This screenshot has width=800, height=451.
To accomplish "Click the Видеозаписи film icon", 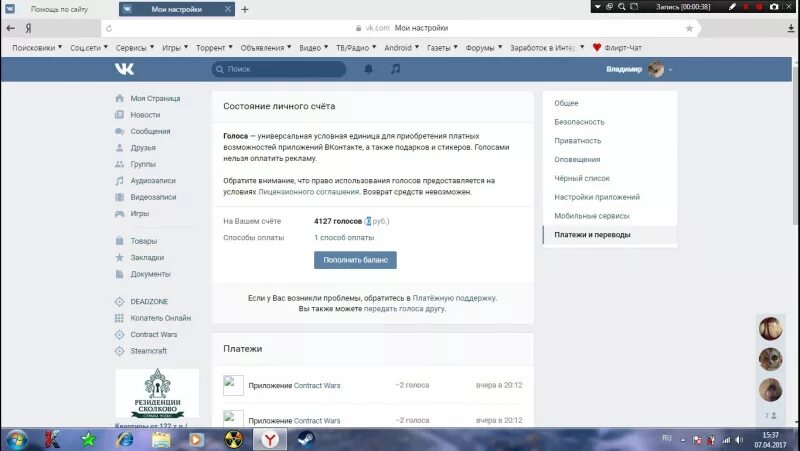I will click(119, 197).
